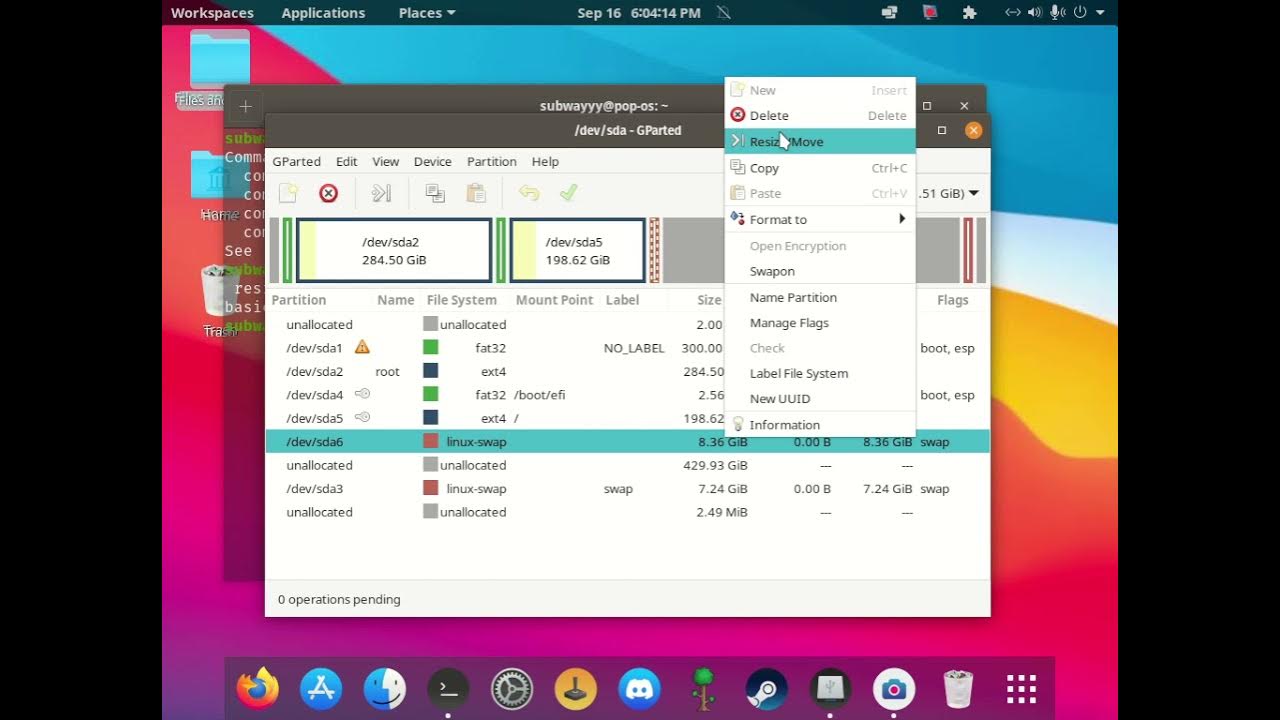Choose Copy from the context menu
Viewport: 1280px width, 720px height.
click(820, 168)
